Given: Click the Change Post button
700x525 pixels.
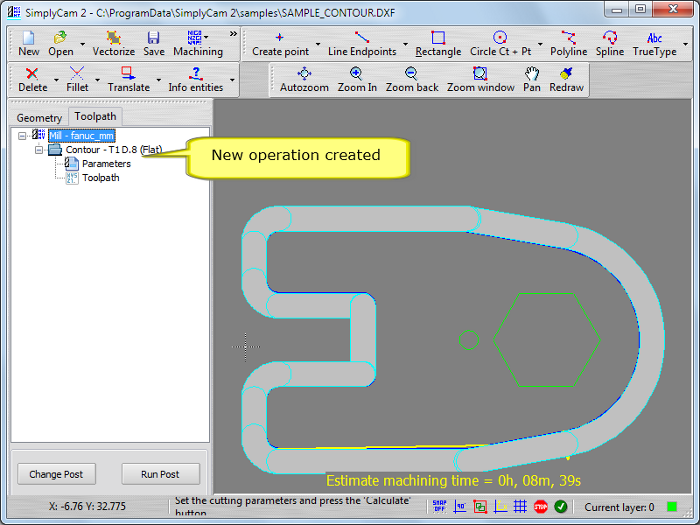Looking at the screenshot, I should 56,474.
